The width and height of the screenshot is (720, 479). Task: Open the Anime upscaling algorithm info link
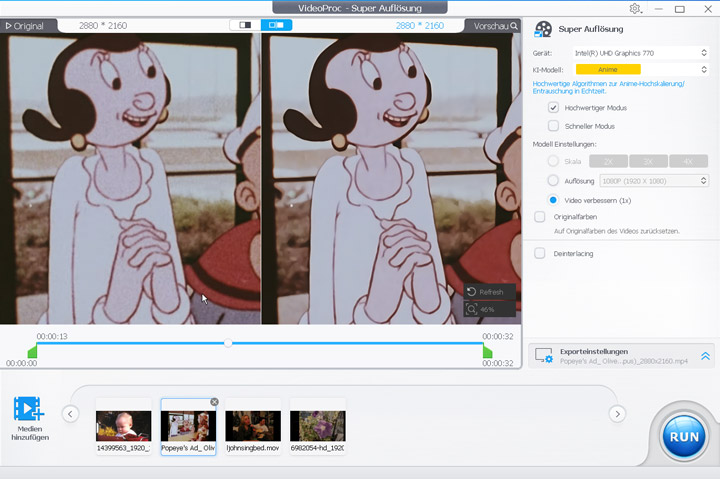pos(608,87)
